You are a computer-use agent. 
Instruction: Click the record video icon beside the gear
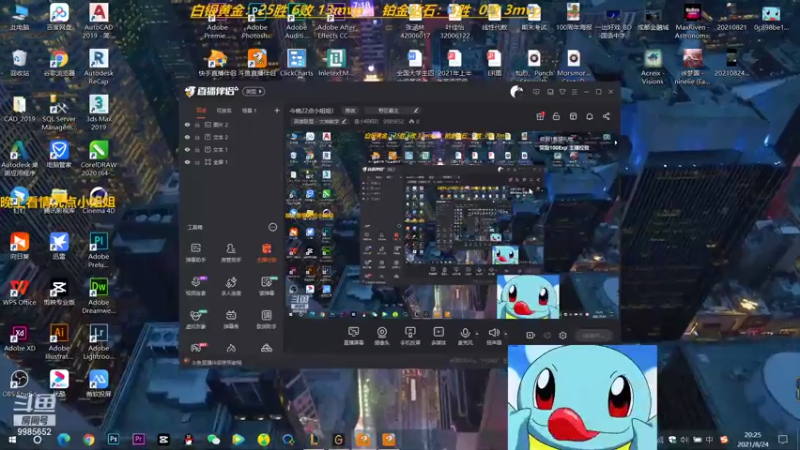tap(531, 335)
